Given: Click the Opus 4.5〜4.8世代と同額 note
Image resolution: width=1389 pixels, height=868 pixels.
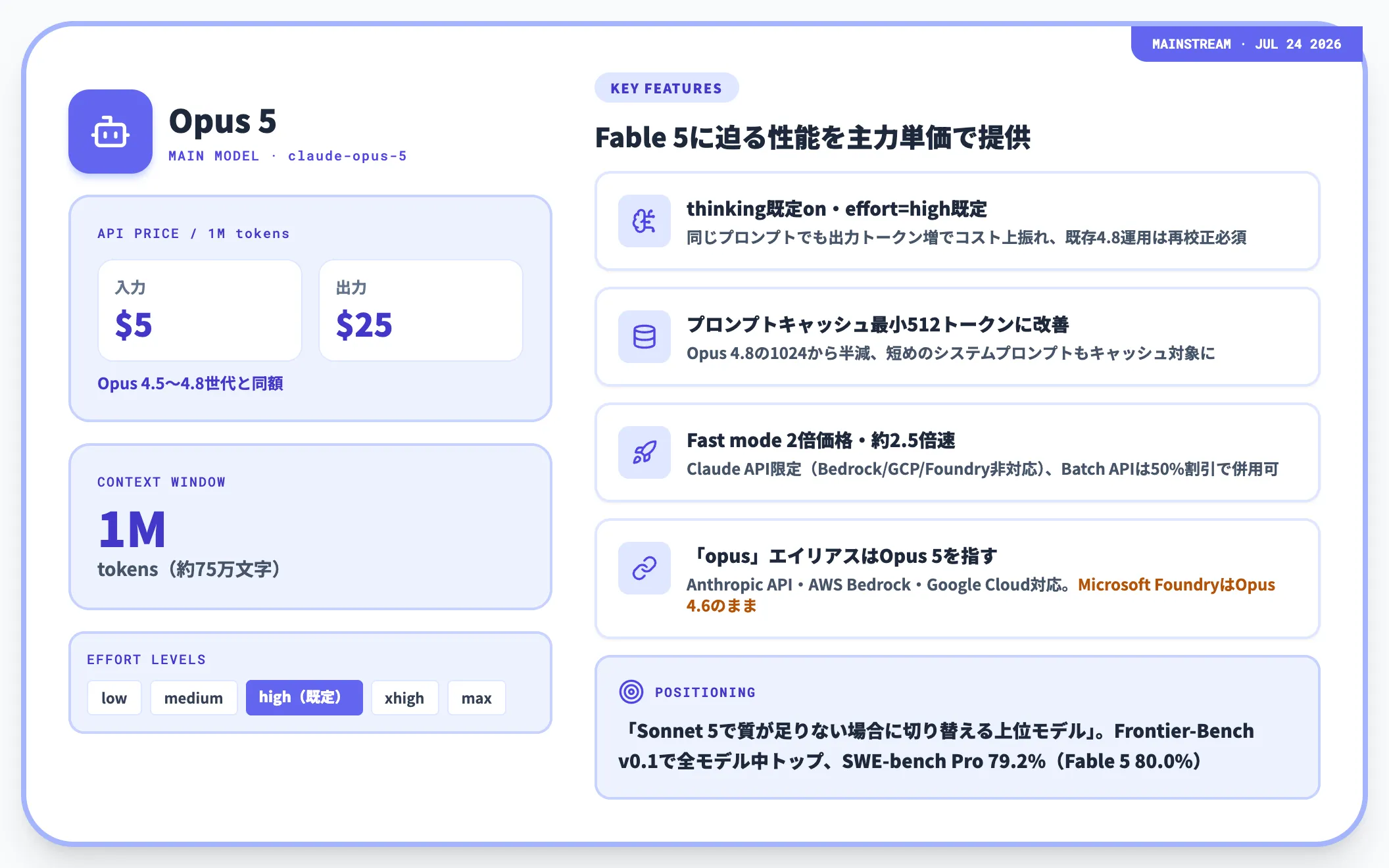Looking at the screenshot, I should (190, 383).
